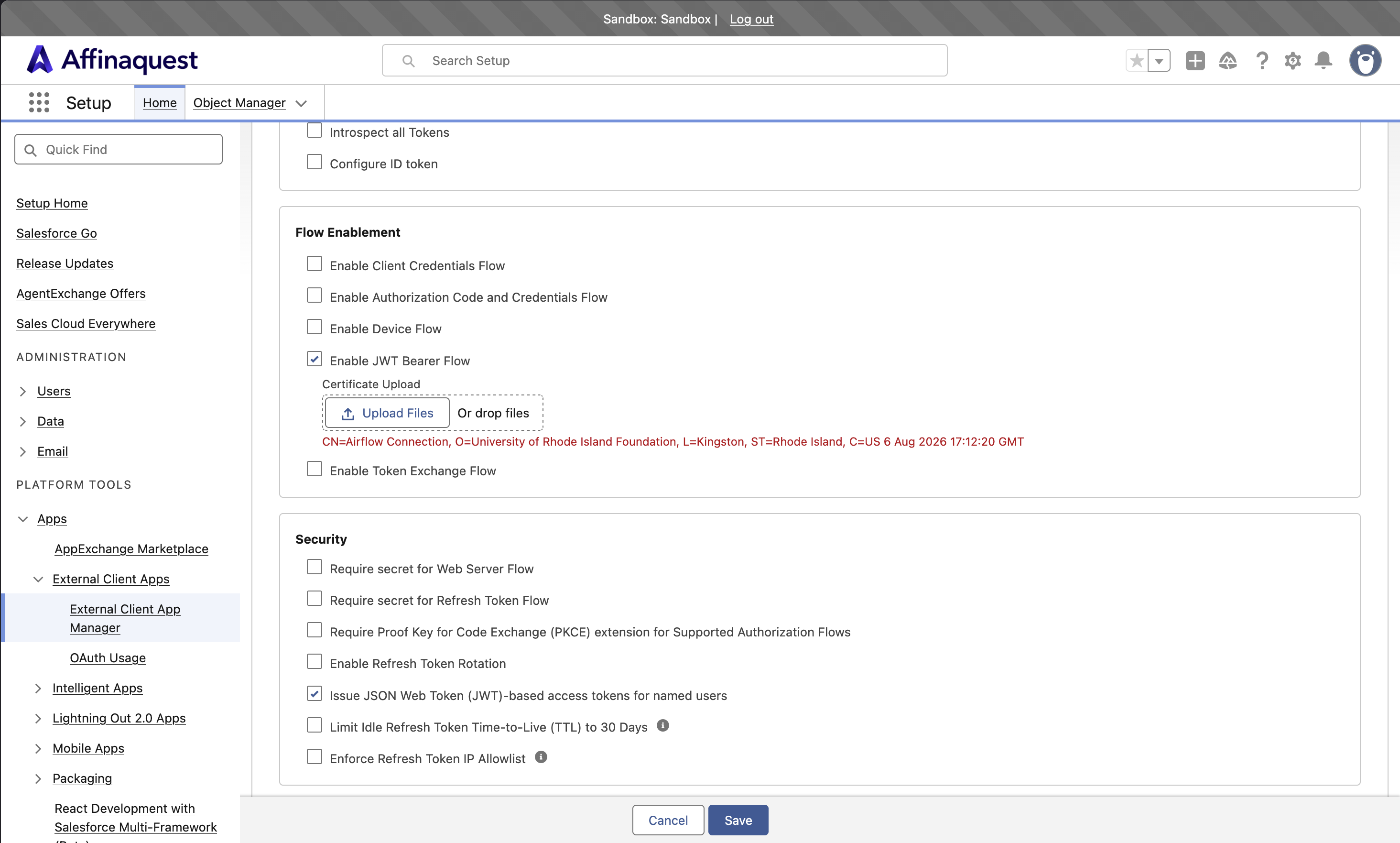Select the Home tab
Image resolution: width=1400 pixels, height=843 pixels.
[x=160, y=103]
